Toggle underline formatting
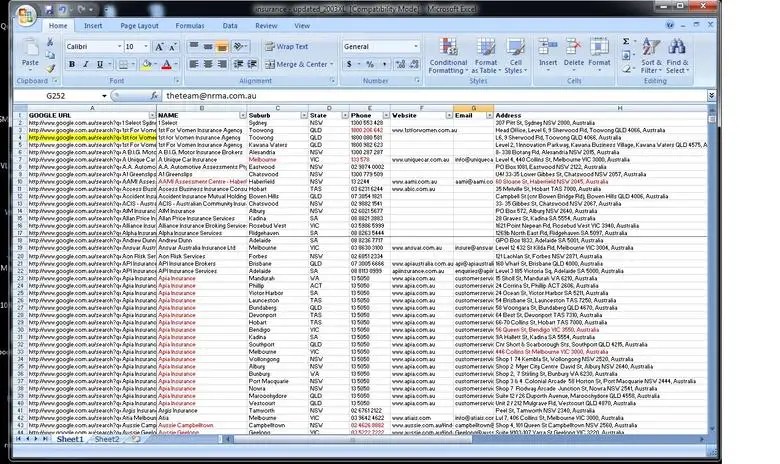This screenshot has height=464, width=780. point(99,64)
